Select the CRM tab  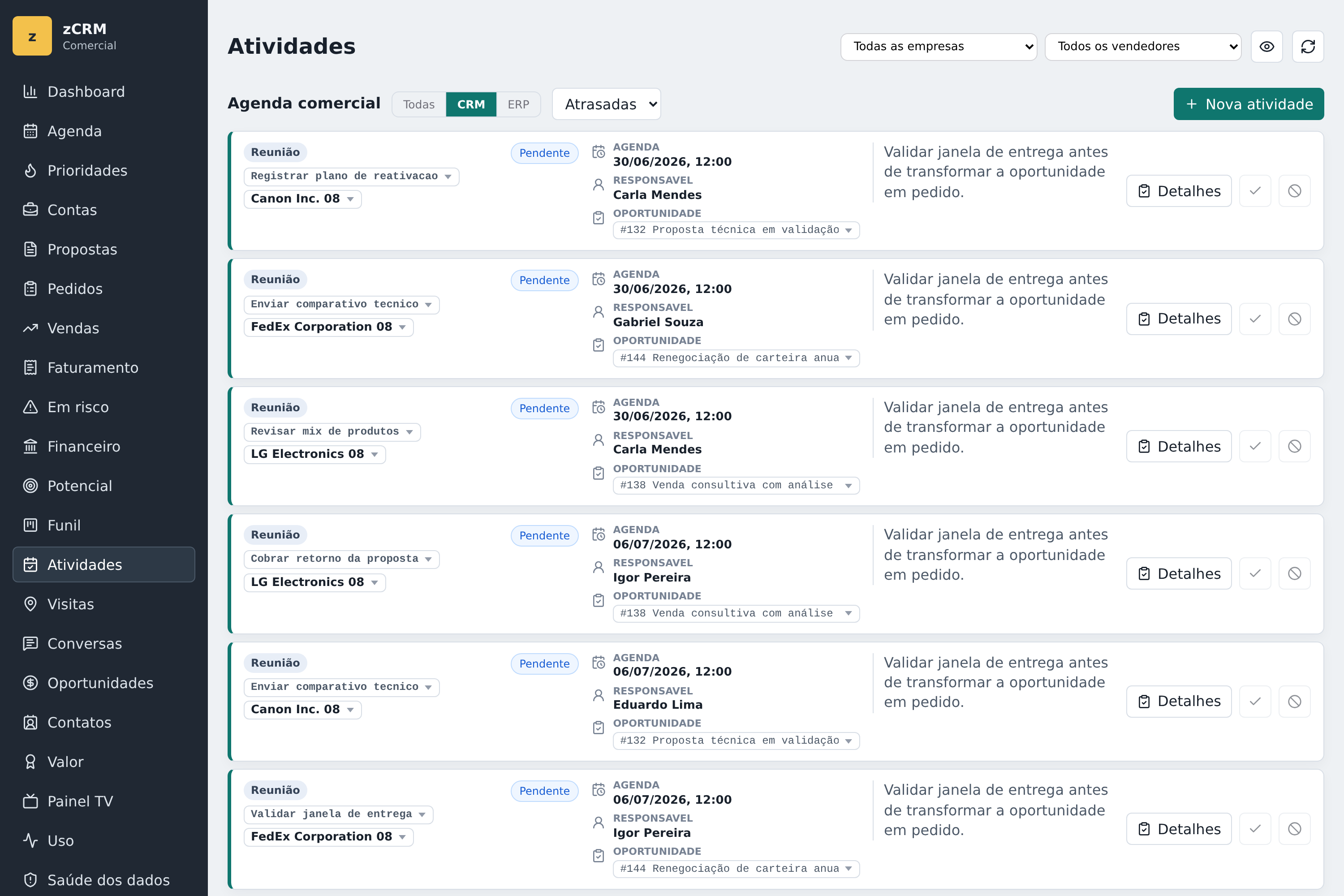pyautogui.click(x=471, y=104)
